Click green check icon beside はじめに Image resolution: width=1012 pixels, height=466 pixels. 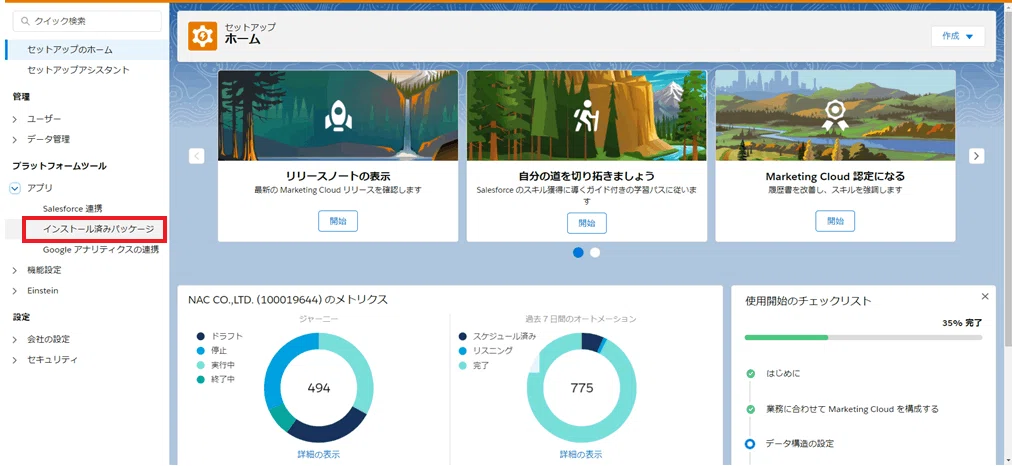click(x=750, y=374)
